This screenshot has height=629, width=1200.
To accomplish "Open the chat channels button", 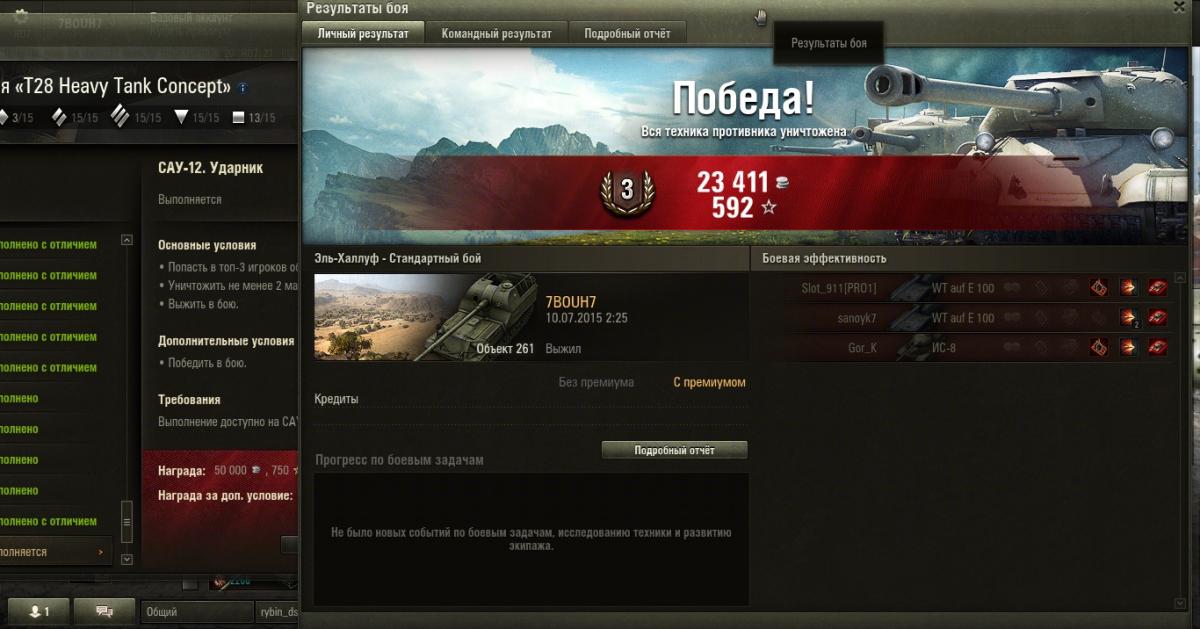I will tap(104, 612).
